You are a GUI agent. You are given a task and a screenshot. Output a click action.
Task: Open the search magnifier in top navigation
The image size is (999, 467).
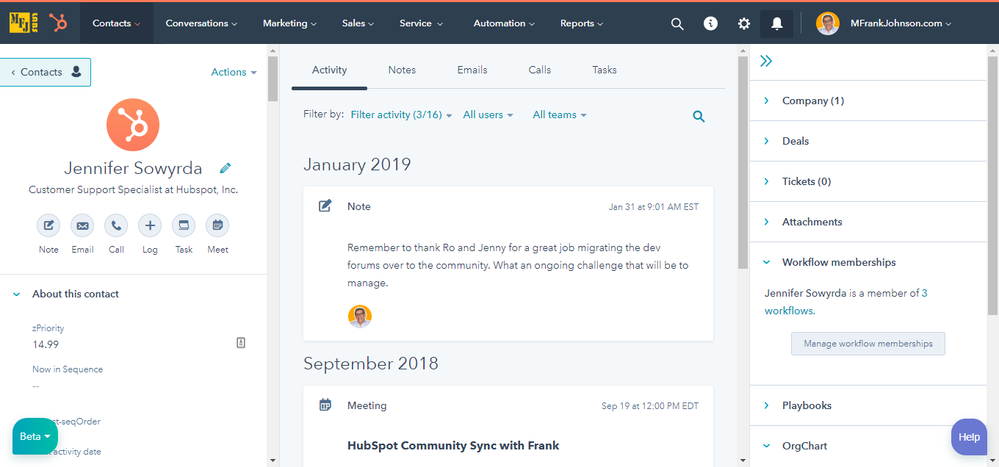coord(677,24)
